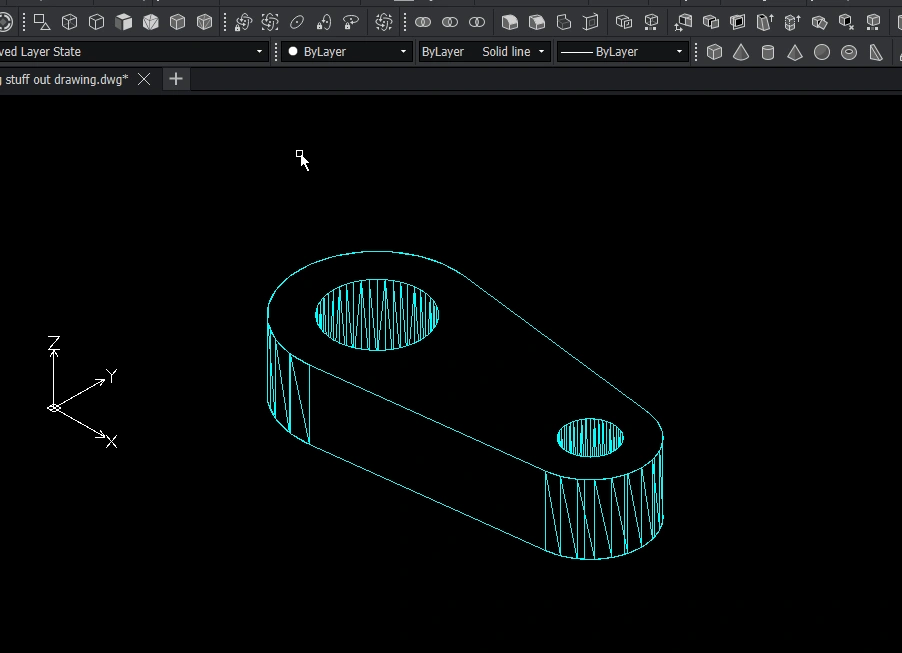Open the Solid line linetype dropdown

coord(541,52)
